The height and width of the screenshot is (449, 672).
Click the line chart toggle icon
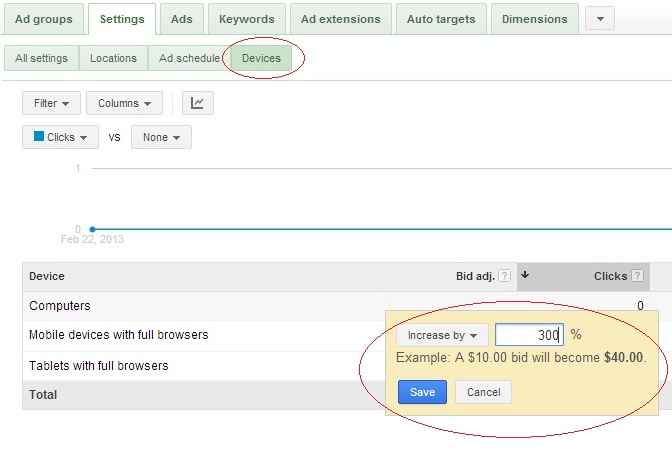point(197,103)
